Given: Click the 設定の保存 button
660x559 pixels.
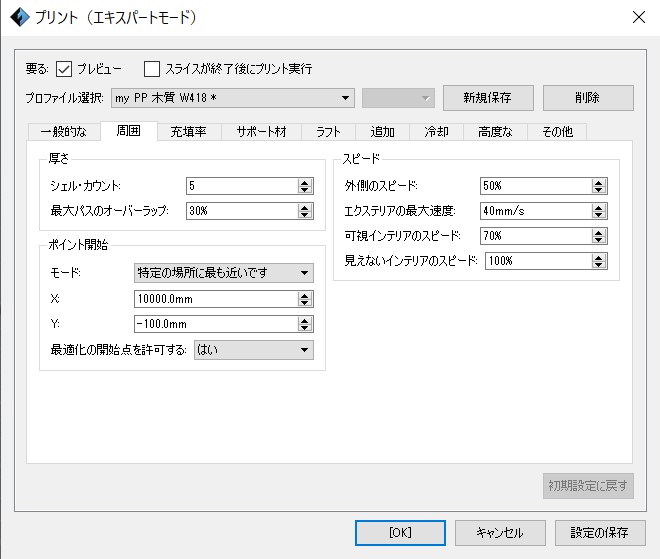Looking at the screenshot, I should coord(600,533).
